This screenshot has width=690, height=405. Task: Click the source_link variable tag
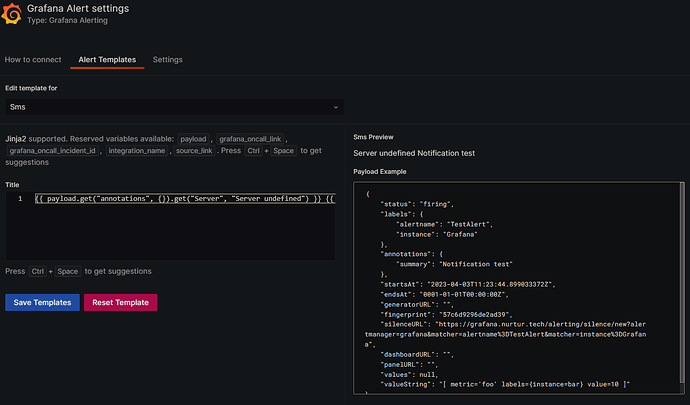point(194,151)
